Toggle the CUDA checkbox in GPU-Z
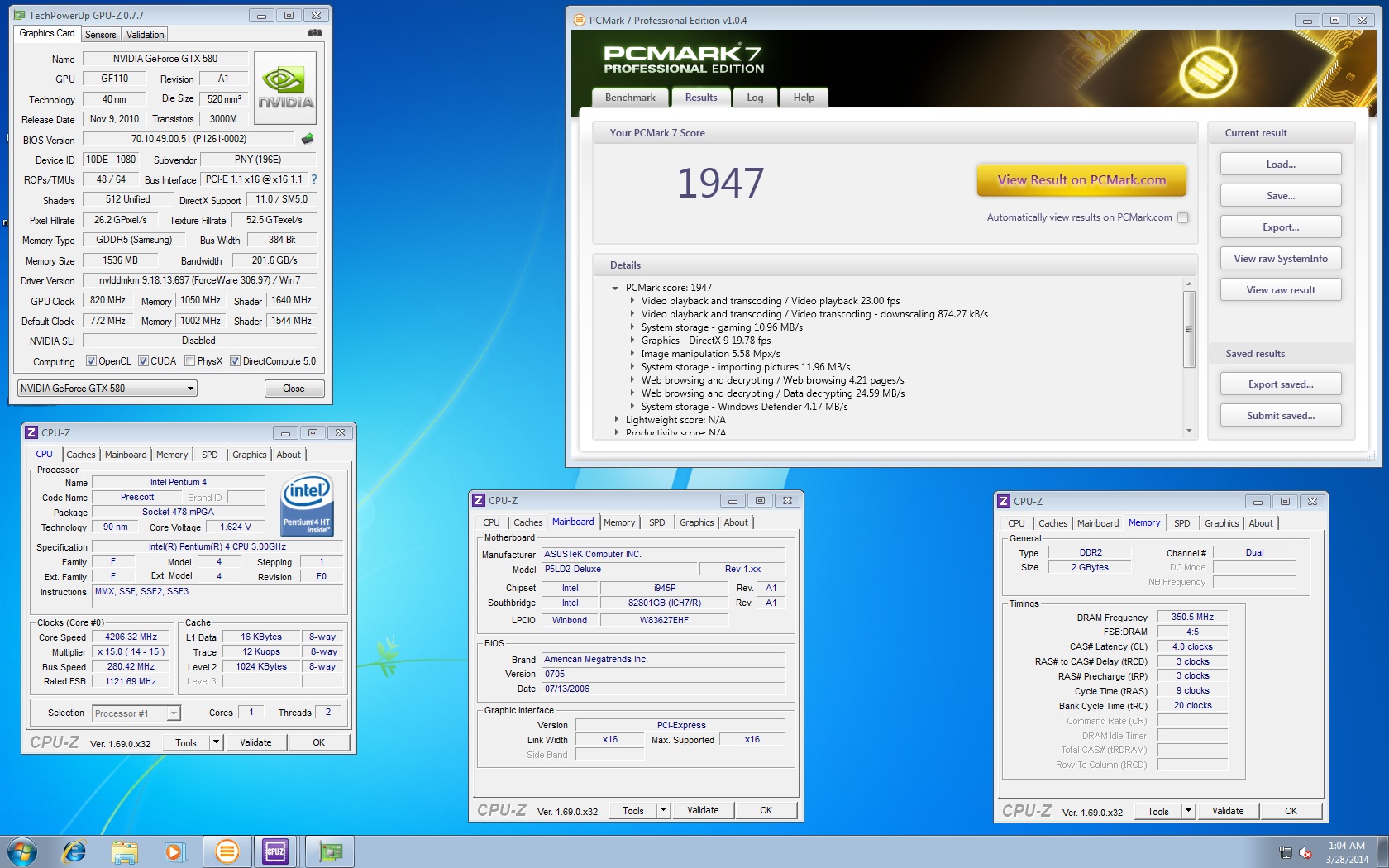The width and height of the screenshot is (1389, 868). [x=143, y=361]
